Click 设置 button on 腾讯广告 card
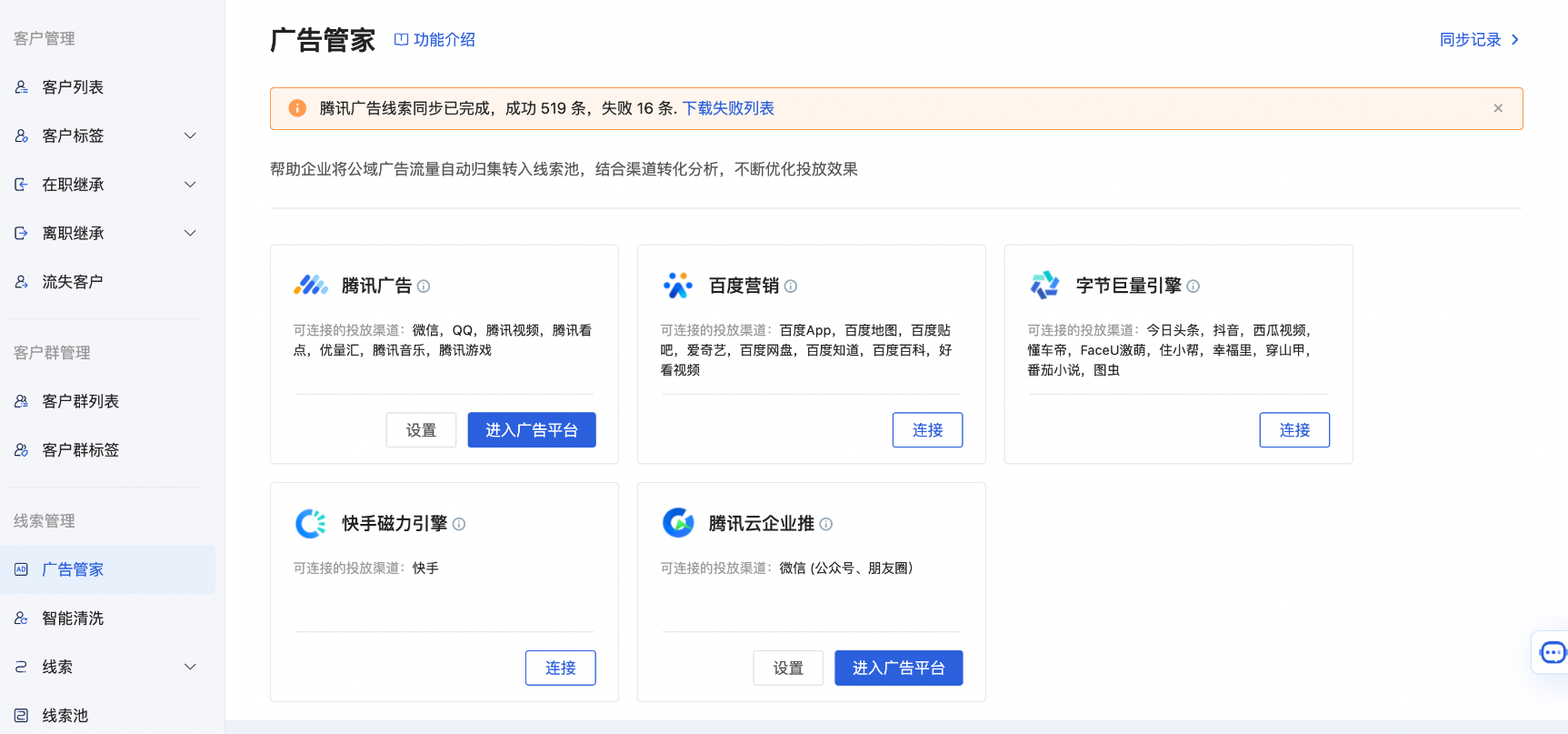 click(x=421, y=430)
